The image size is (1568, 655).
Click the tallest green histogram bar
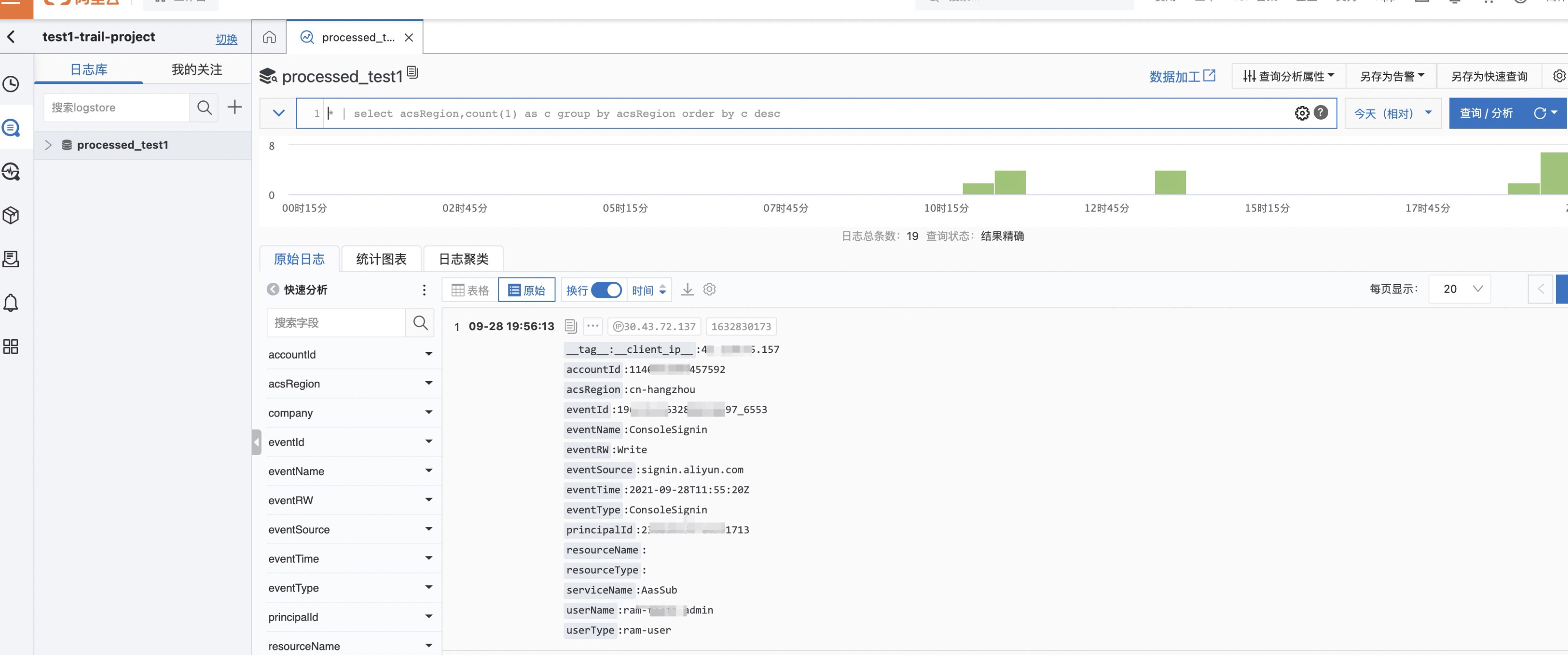1553,173
